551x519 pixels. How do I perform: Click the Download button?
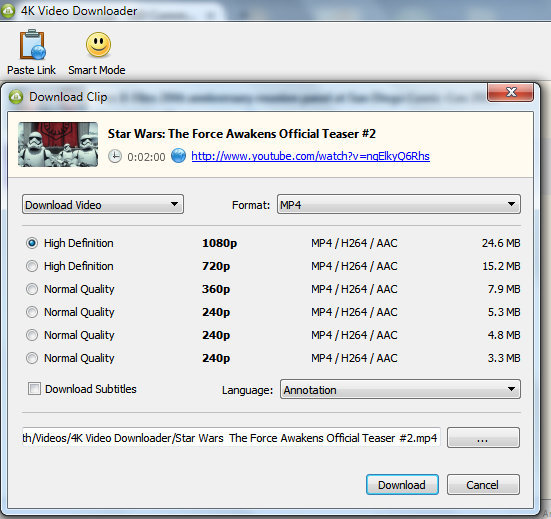point(402,485)
